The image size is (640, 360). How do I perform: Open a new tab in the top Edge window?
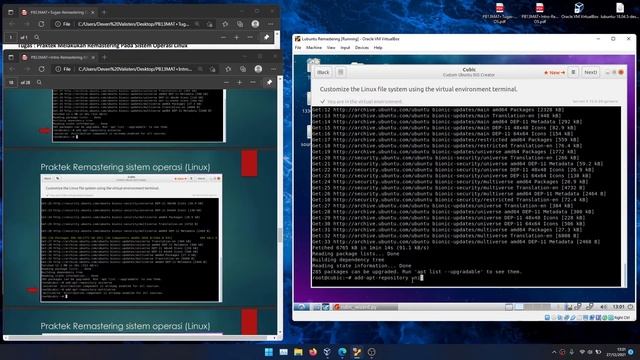coord(104,12)
